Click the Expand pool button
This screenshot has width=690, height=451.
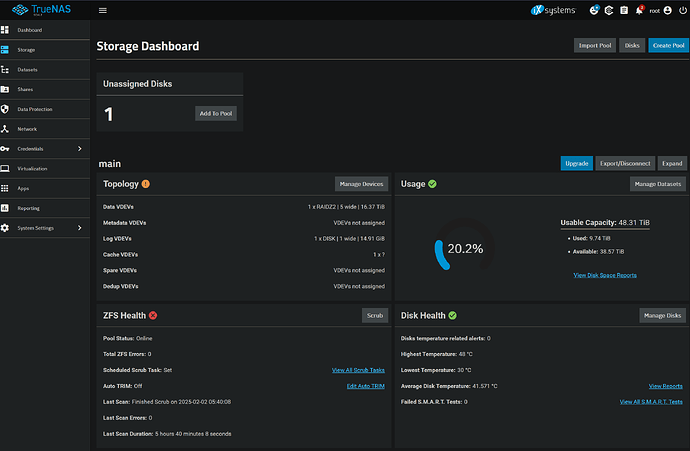[672, 163]
